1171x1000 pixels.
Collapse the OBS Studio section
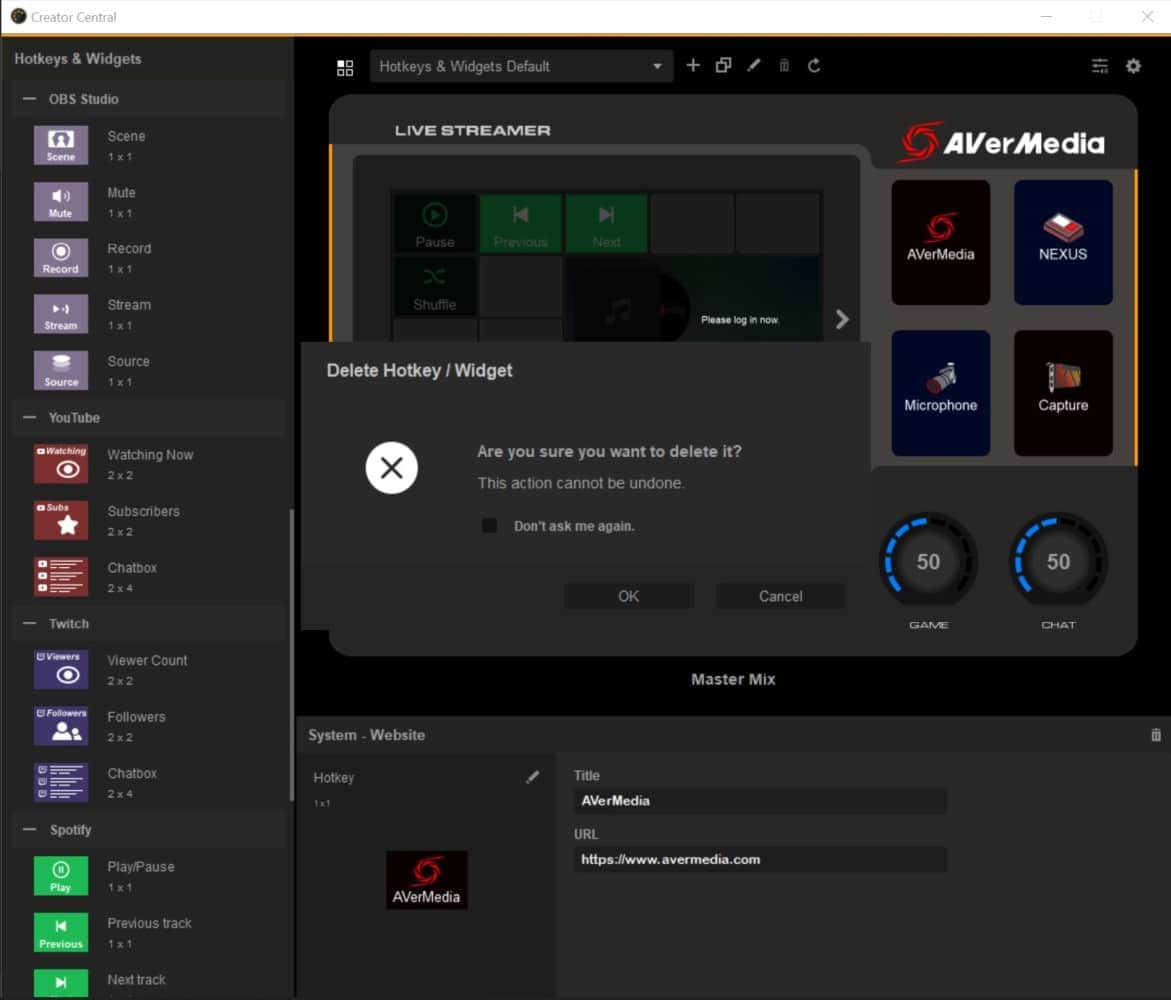pos(25,99)
